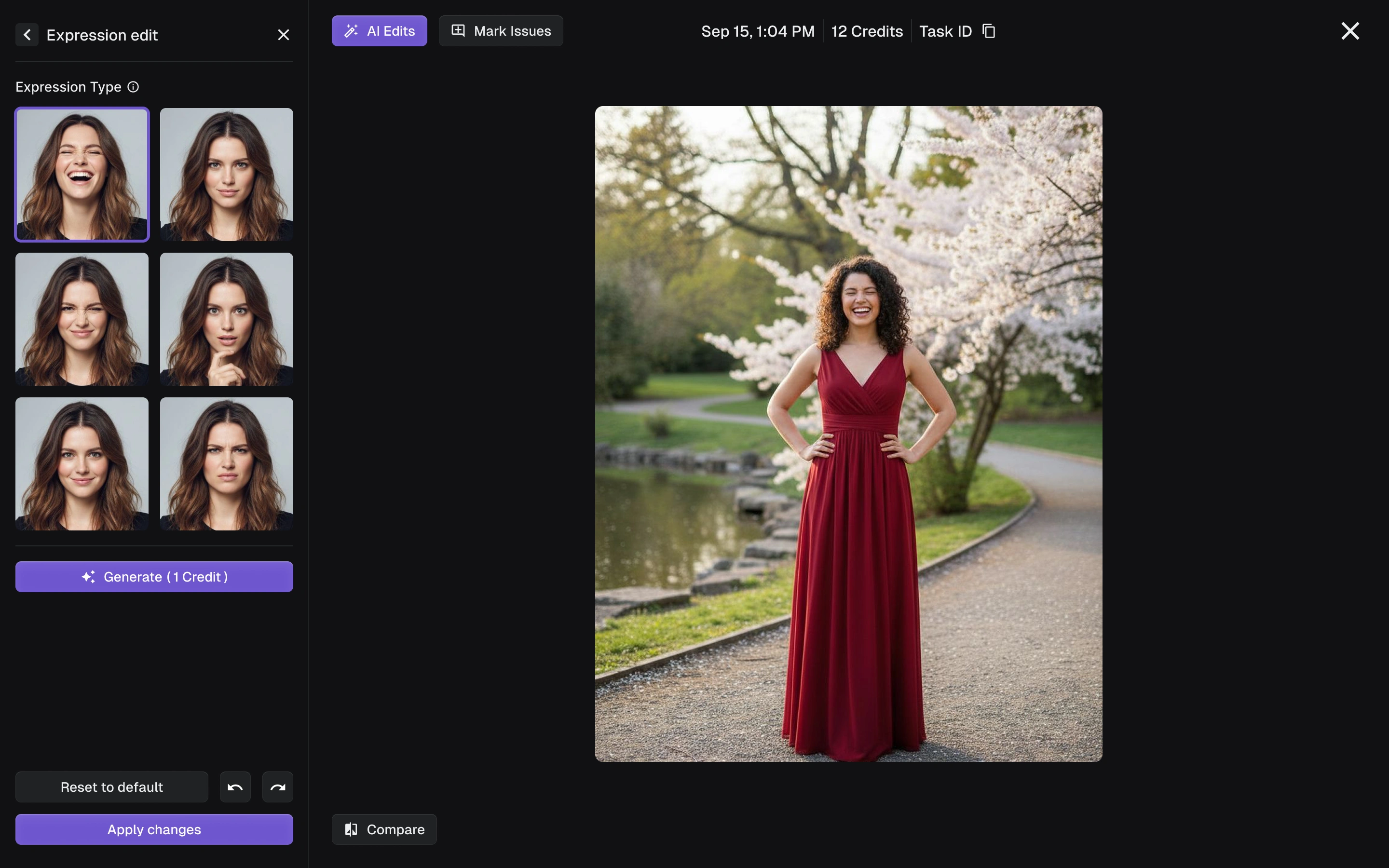Image resolution: width=1389 pixels, height=868 pixels.
Task: Pick the frowning angry expression thumbnail
Action: [x=226, y=464]
